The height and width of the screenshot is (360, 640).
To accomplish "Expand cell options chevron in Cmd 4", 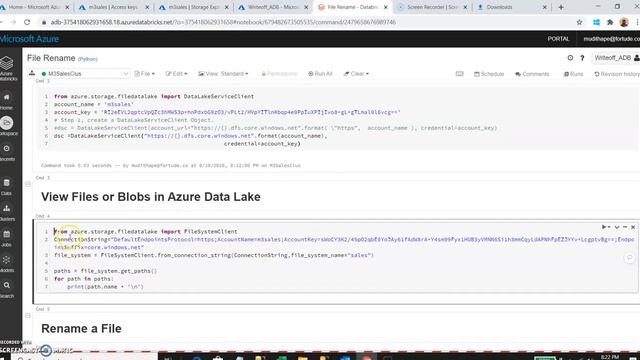I will (617, 227).
